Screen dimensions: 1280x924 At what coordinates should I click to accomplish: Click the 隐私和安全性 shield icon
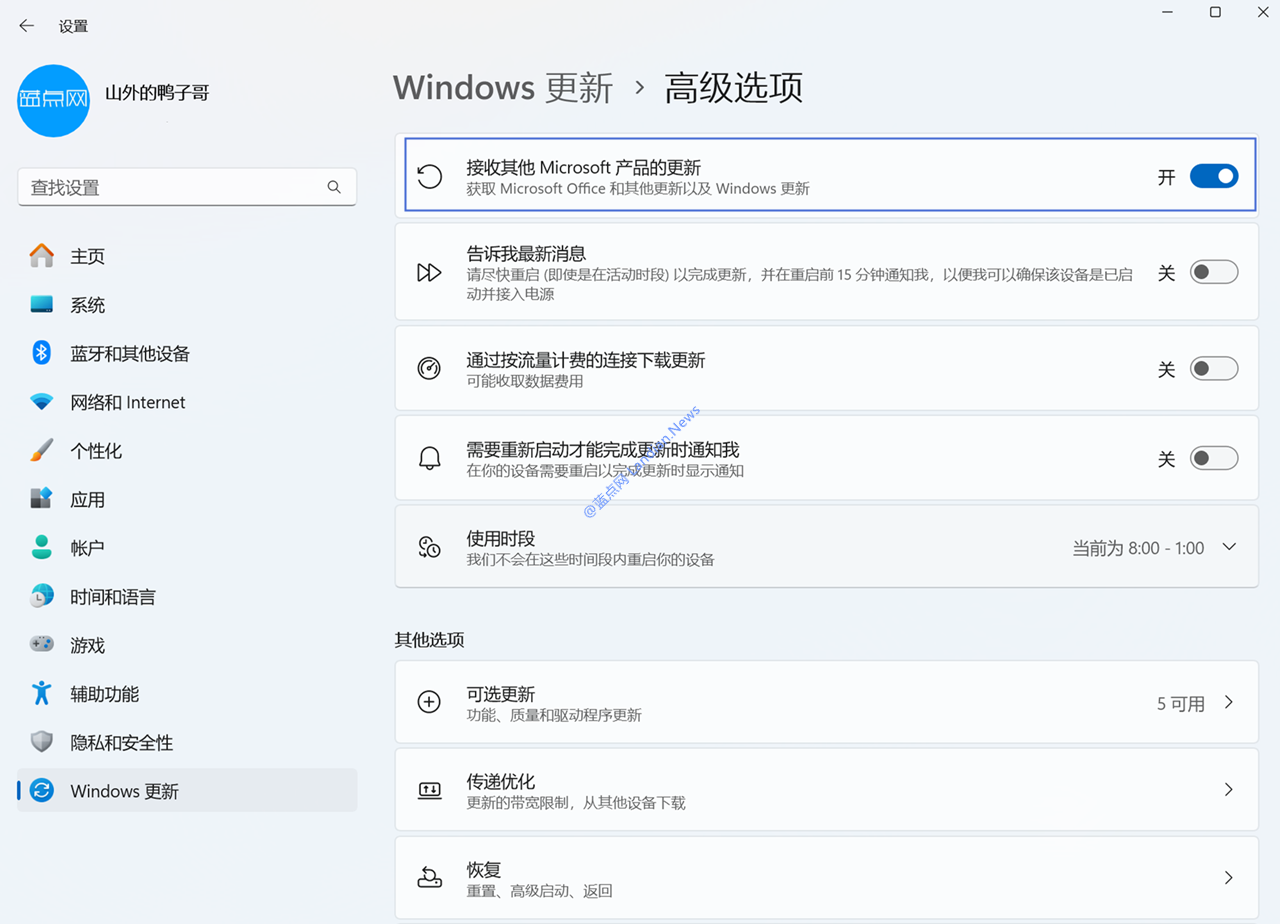[42, 742]
